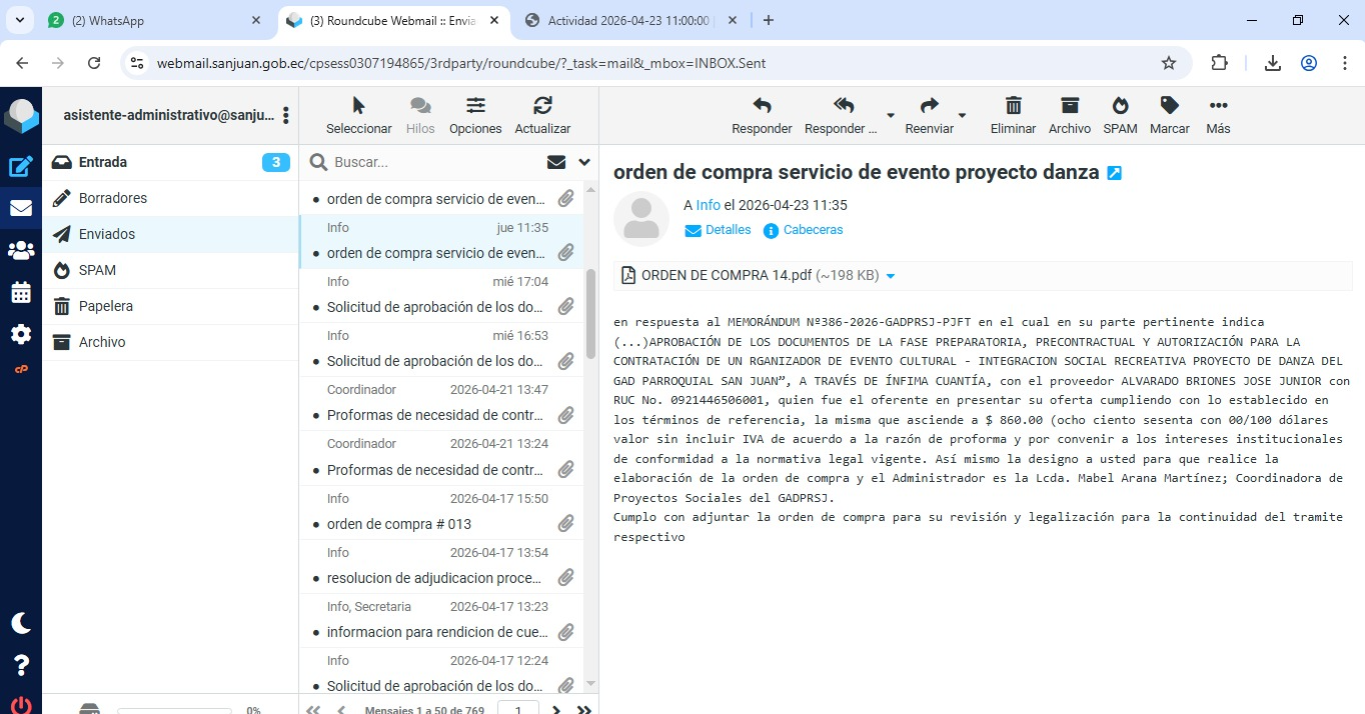Open the Enviados folder
This screenshot has height=714, width=1365.
107,234
